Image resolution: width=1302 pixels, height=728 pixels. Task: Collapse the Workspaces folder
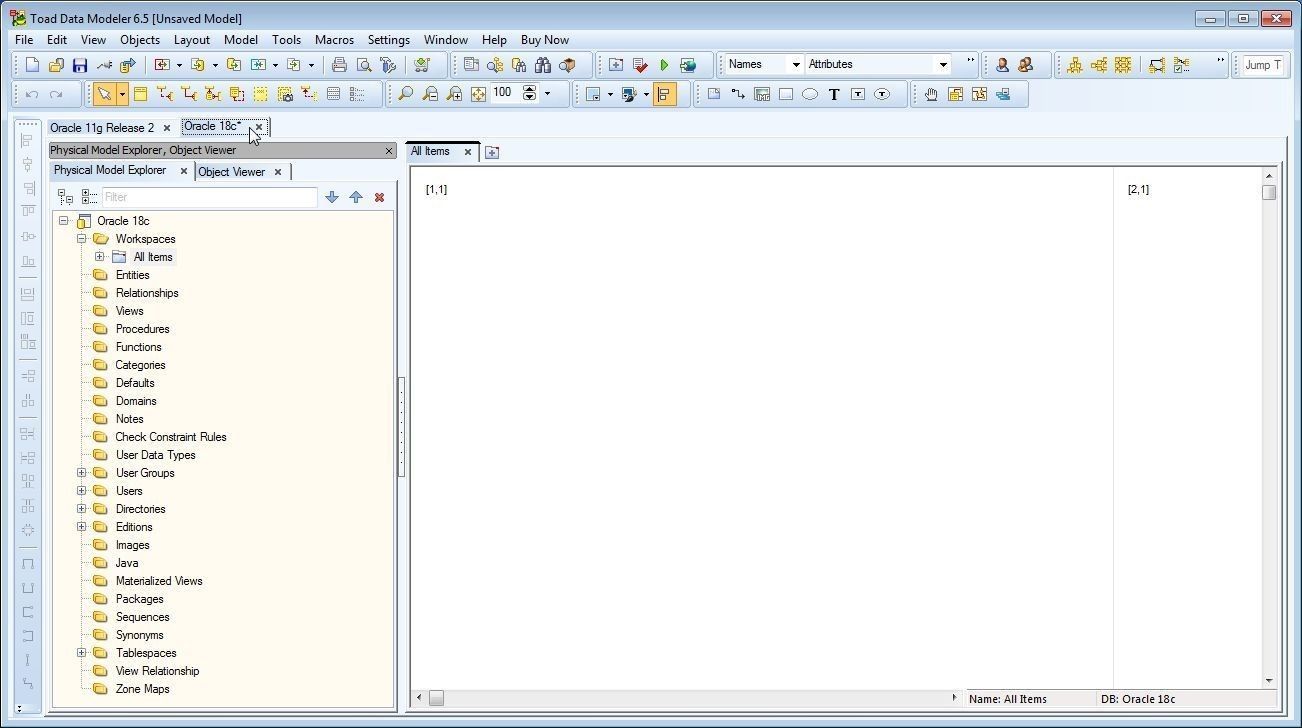pyautogui.click(x=82, y=239)
